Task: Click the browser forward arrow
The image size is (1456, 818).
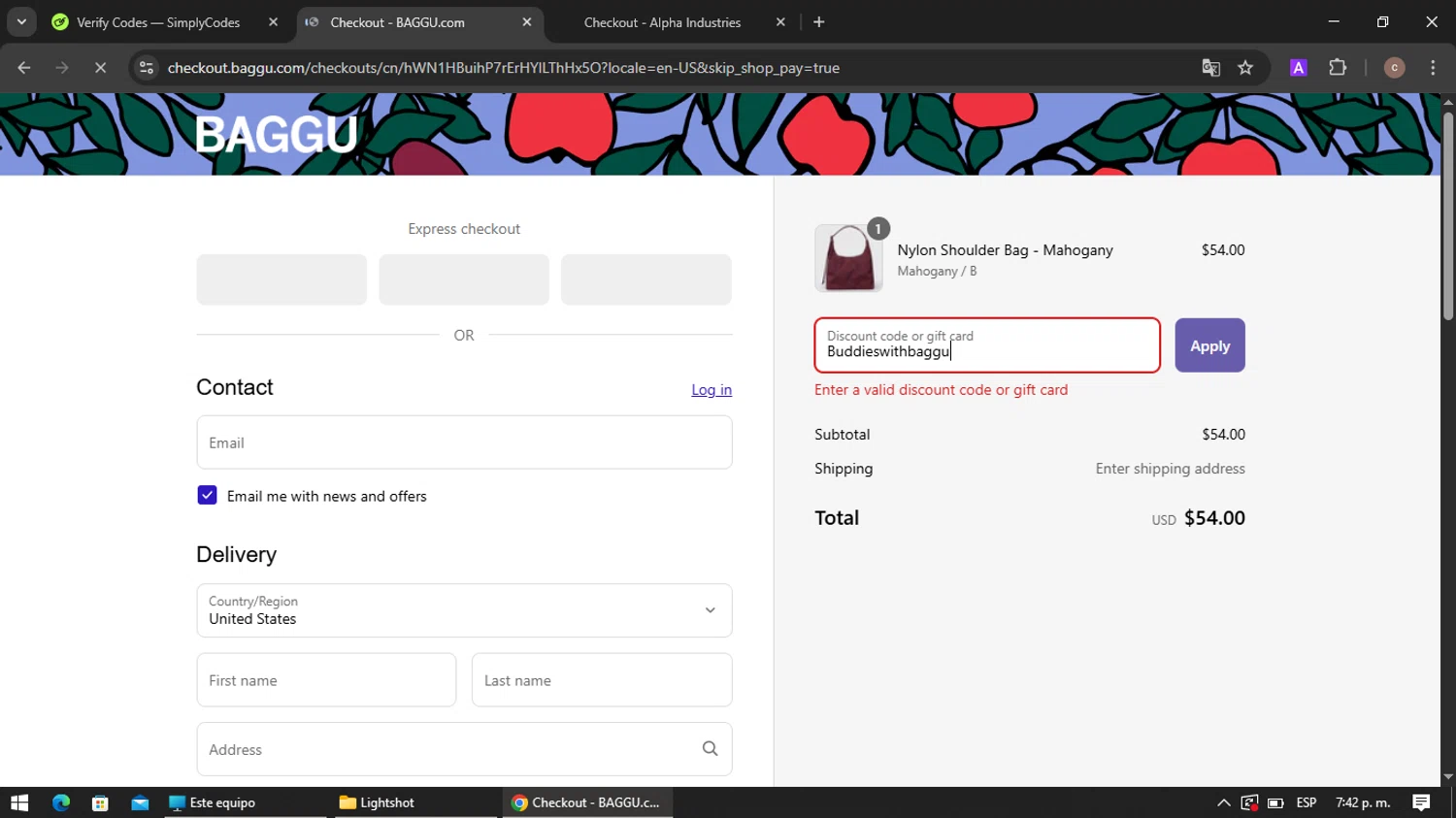Action: pos(62,68)
